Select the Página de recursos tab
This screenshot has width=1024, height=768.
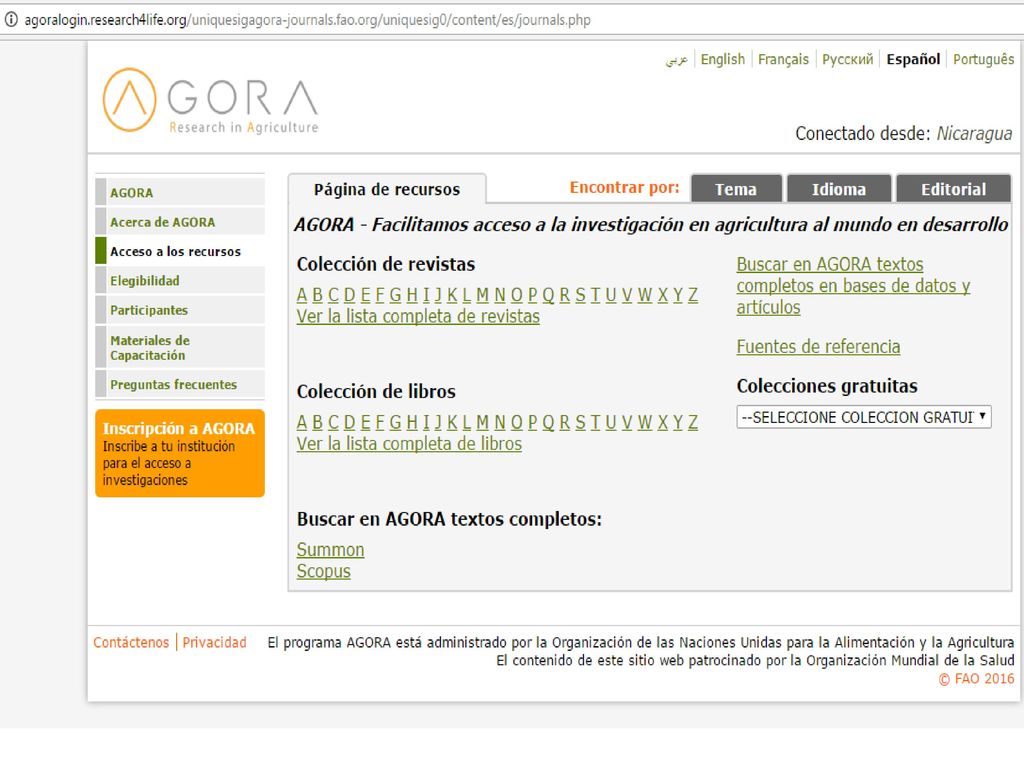[387, 189]
